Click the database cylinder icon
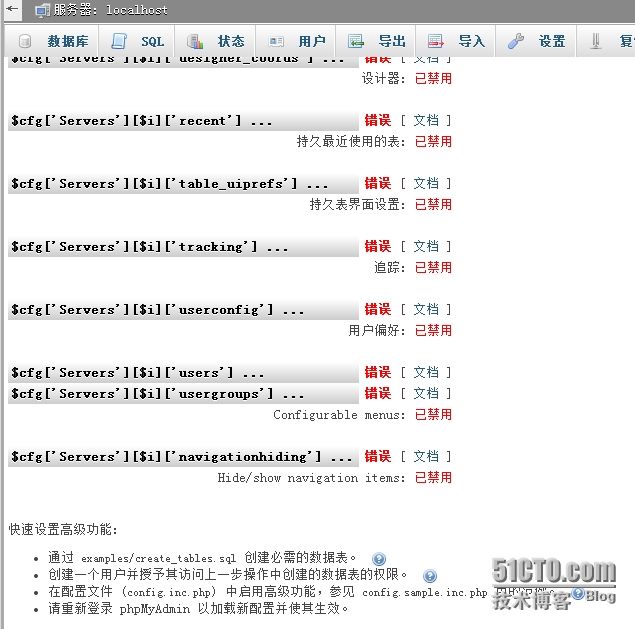Screen dimensions: 635x629 click(25, 41)
